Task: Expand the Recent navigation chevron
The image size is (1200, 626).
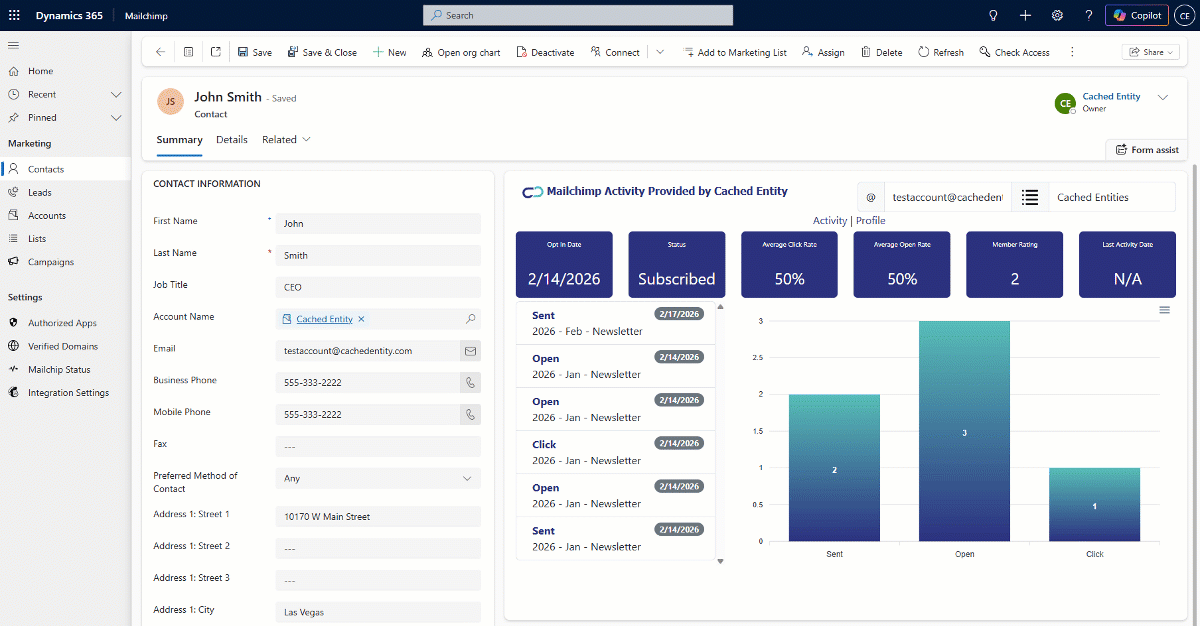Action: (116, 94)
